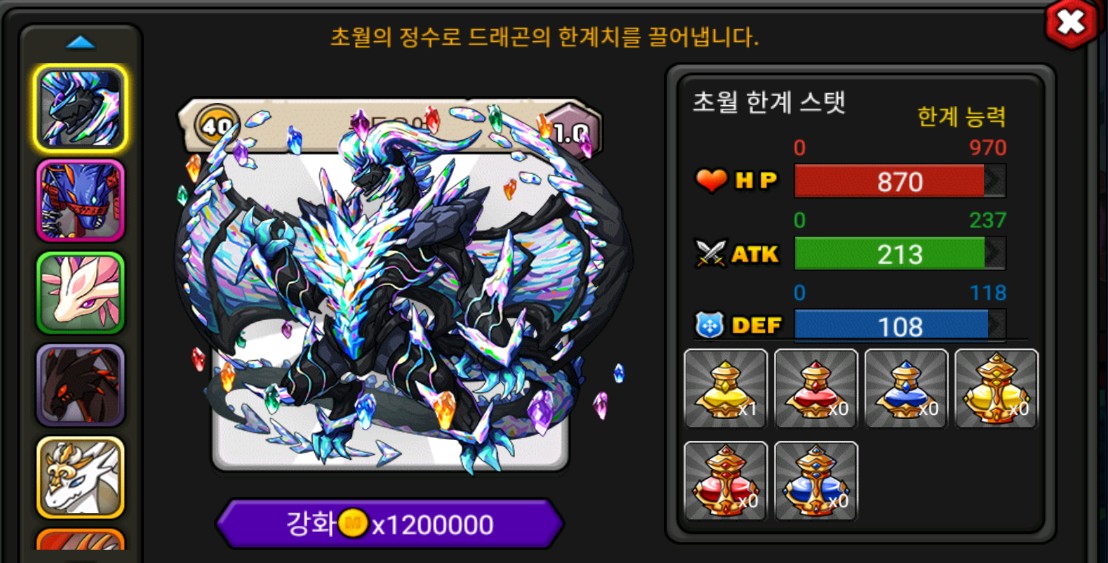Select the small blue essence potion
The height and width of the screenshot is (563, 1108).
tap(906, 389)
